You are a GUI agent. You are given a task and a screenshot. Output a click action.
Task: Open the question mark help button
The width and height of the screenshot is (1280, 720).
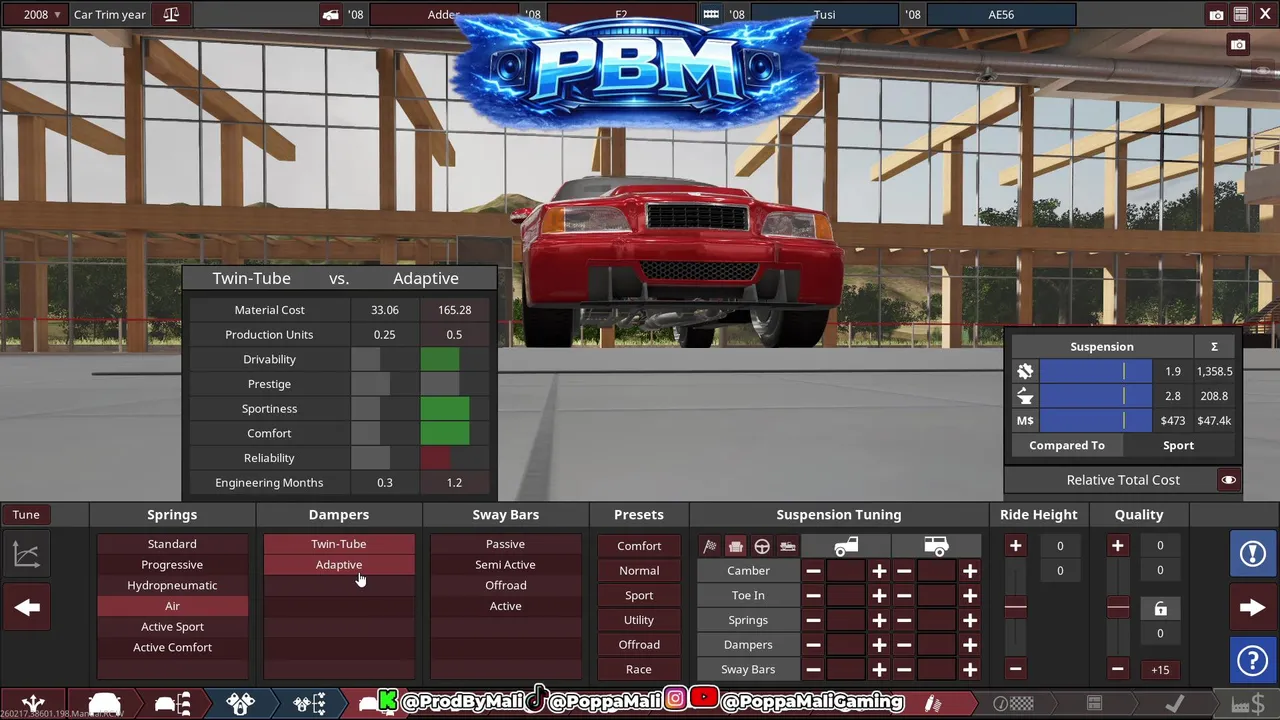click(x=1252, y=660)
